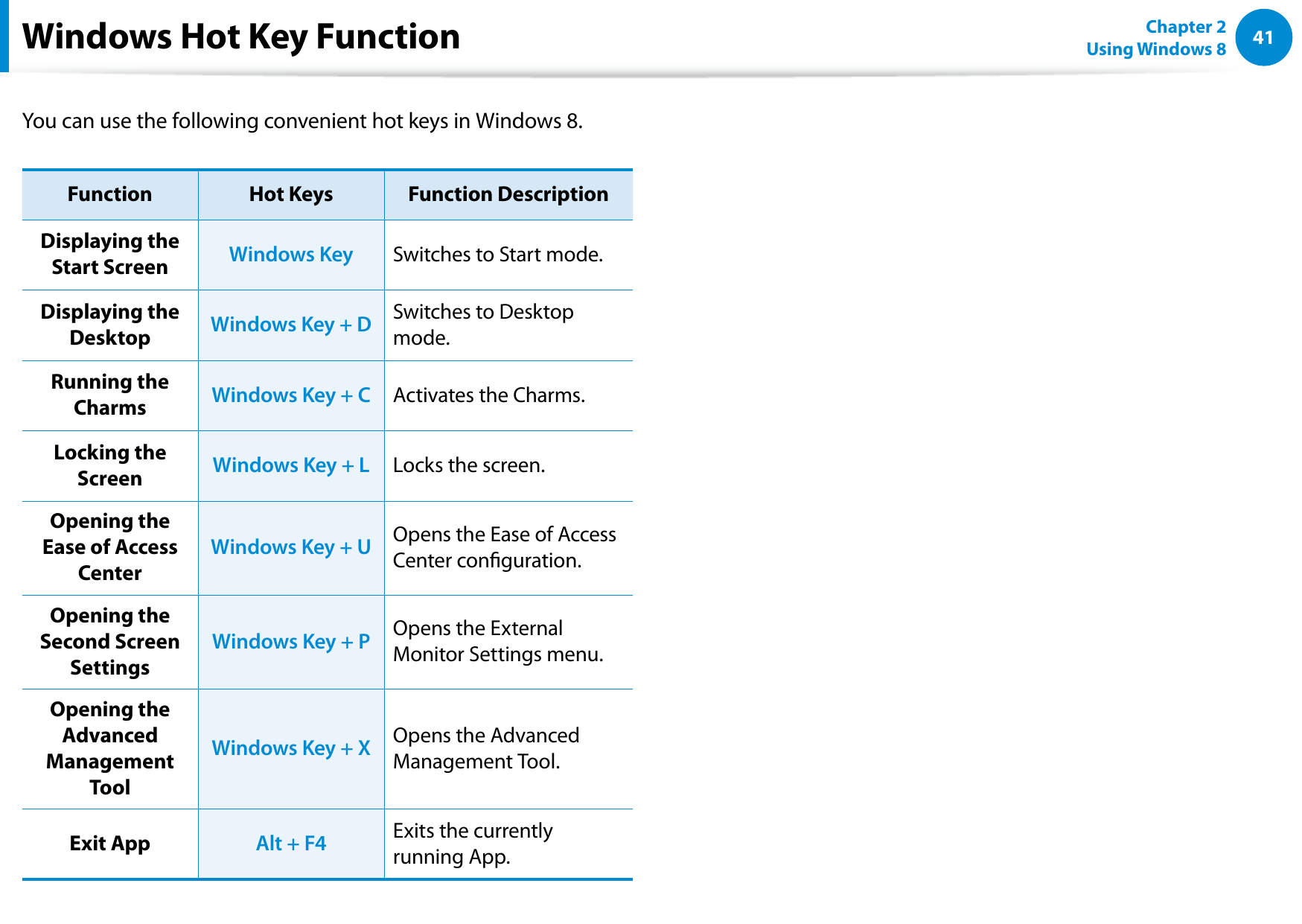Click the Opens the Advanced Management Tool text
This screenshot has height=924, width=1302.
click(485, 748)
